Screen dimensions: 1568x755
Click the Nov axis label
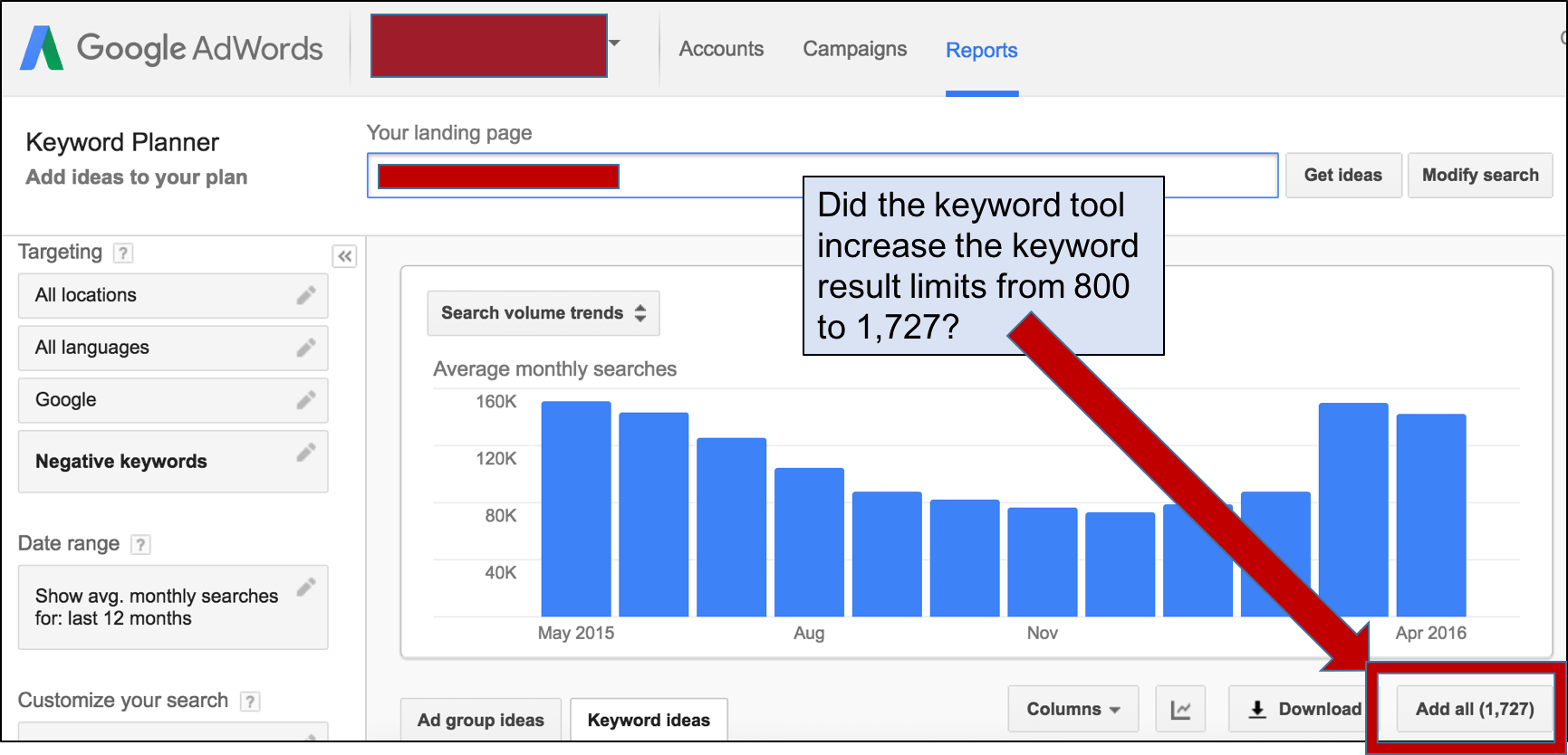[x=1043, y=633]
